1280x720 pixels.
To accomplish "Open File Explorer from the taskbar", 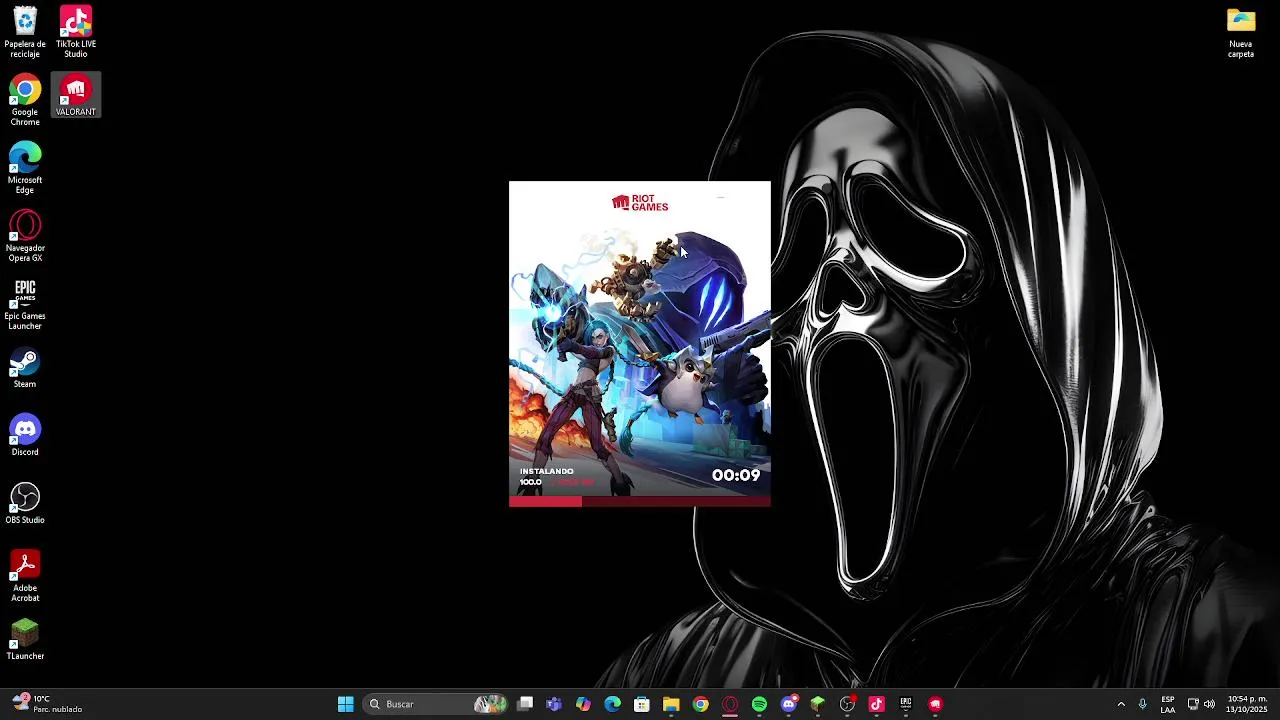I will [671, 704].
